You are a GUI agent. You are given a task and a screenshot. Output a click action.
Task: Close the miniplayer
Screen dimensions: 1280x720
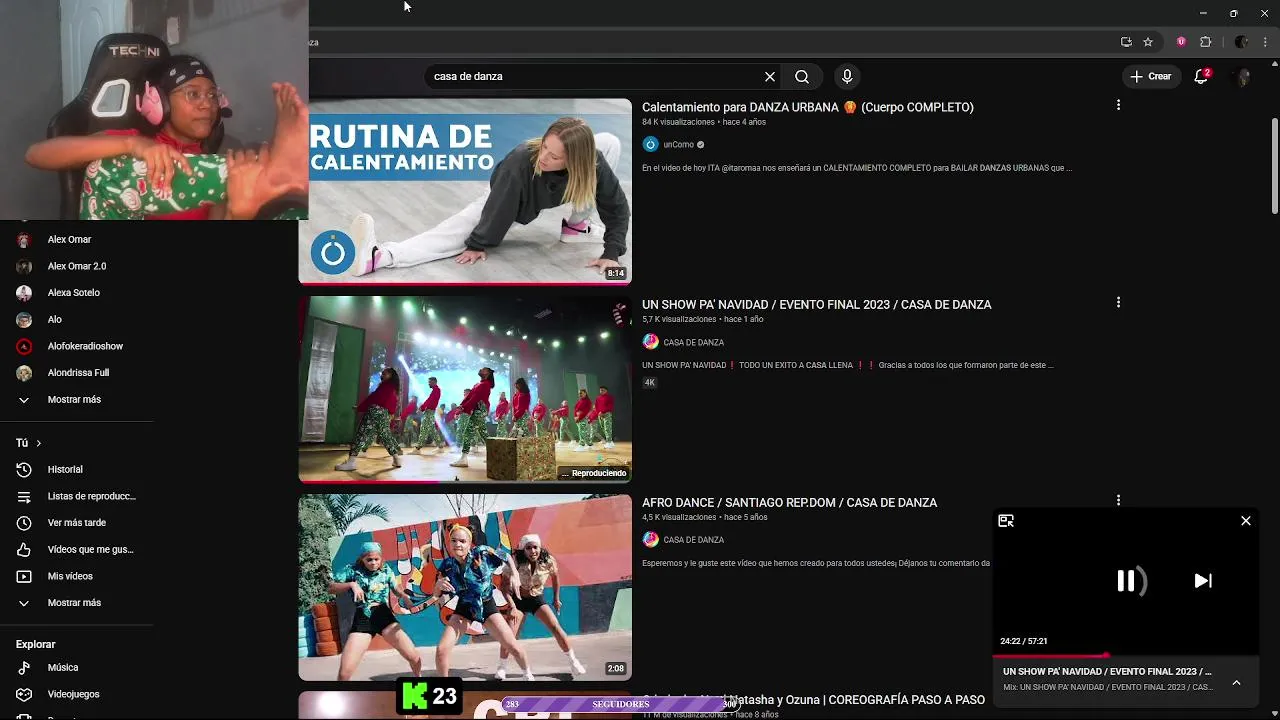pos(1246,521)
